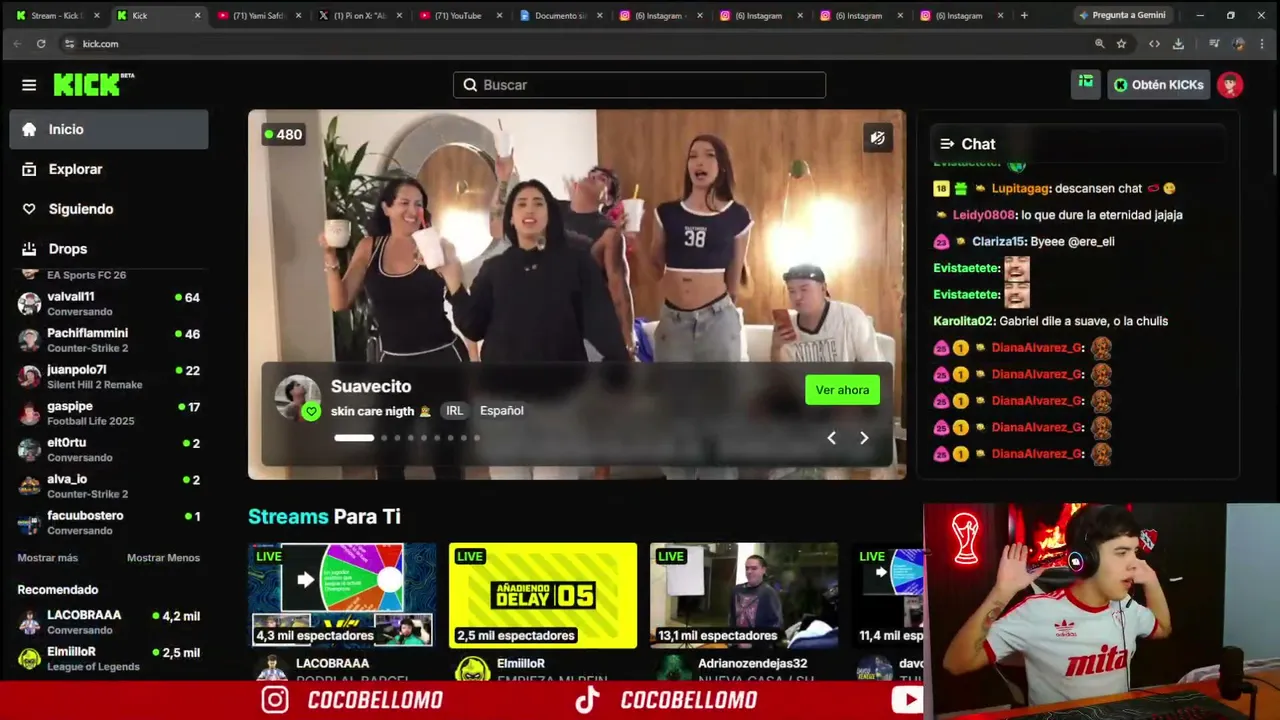
Task: Open browser downloads icon
Action: [x=1178, y=44]
